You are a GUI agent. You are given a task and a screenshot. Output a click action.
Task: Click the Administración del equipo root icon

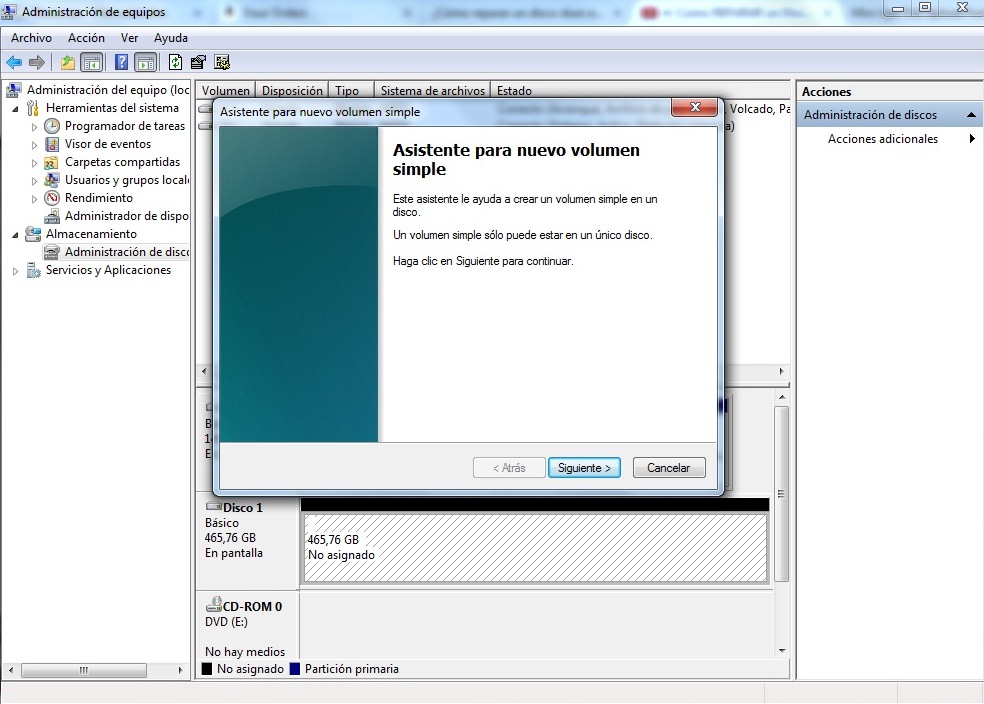(x=14, y=90)
